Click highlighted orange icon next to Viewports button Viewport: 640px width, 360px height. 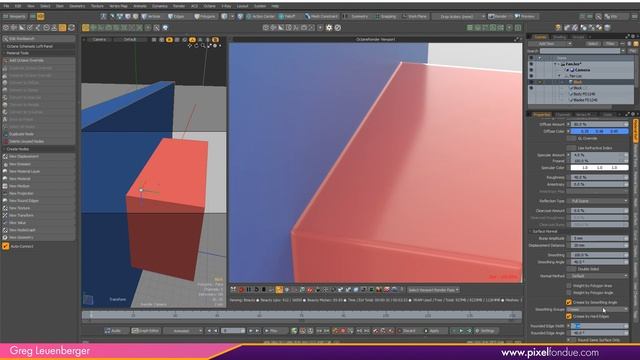point(40,17)
